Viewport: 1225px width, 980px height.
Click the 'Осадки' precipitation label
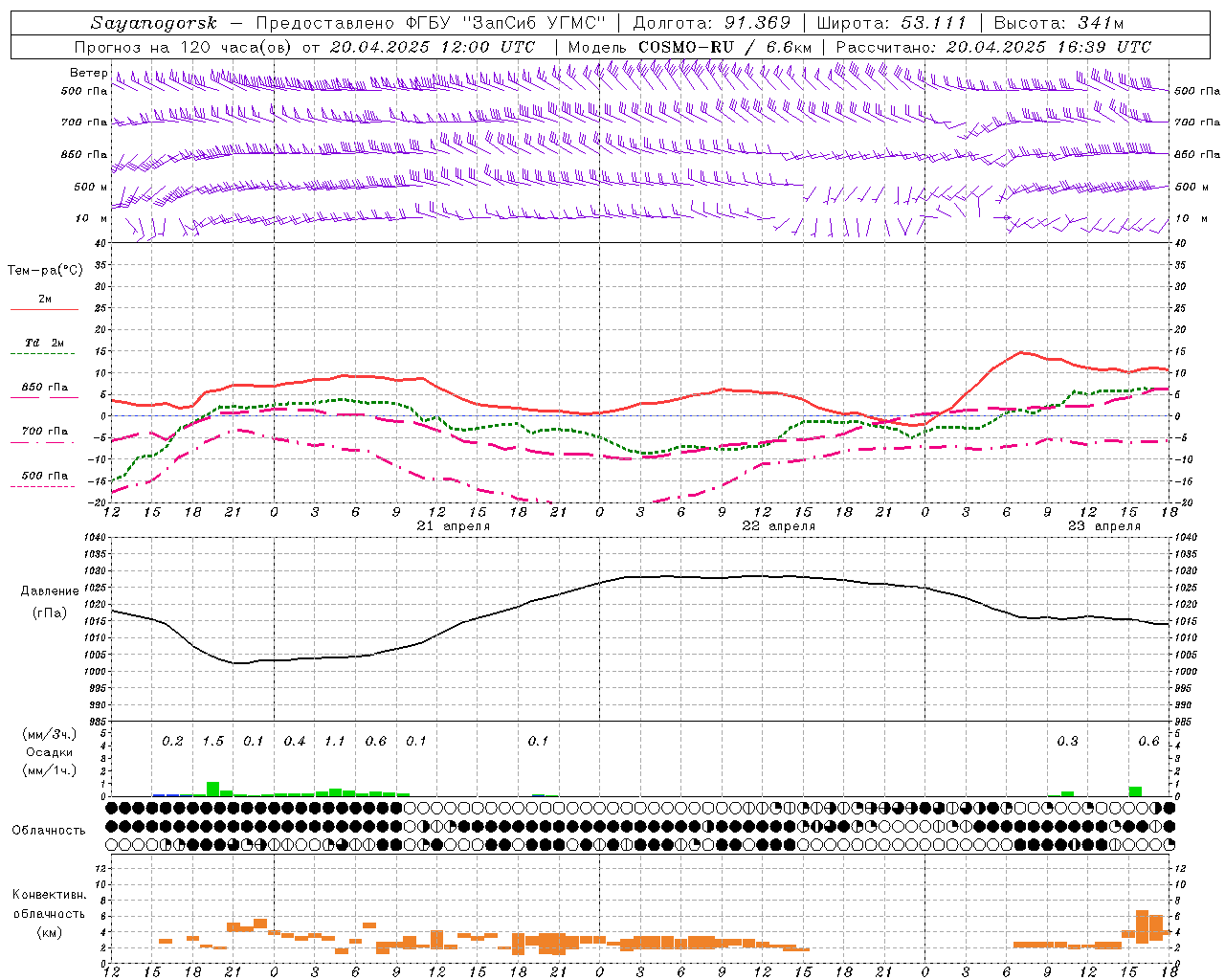pyautogui.click(x=50, y=752)
